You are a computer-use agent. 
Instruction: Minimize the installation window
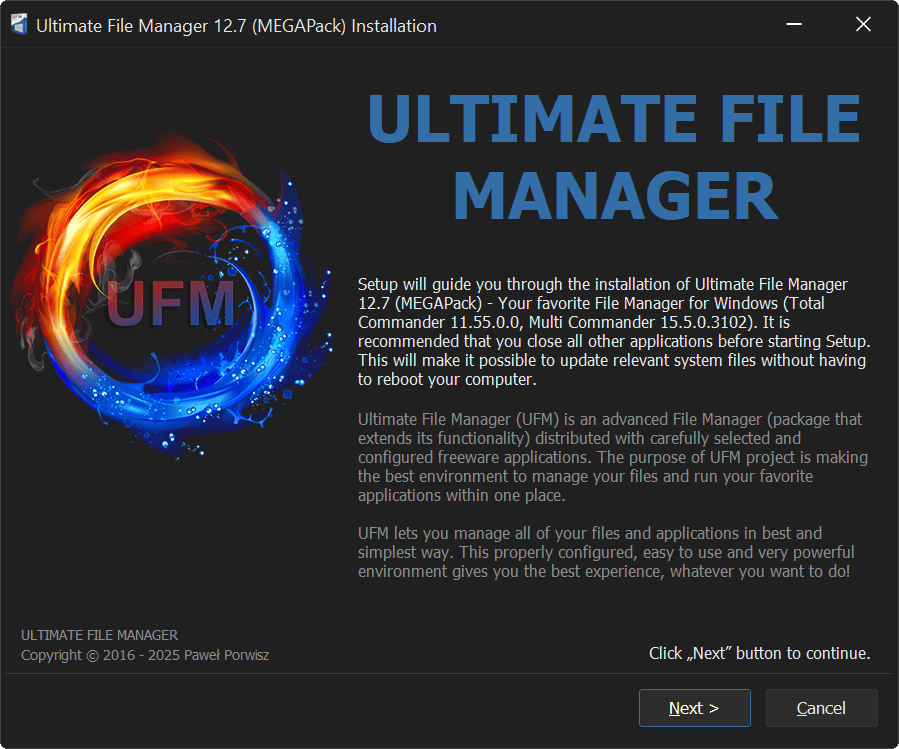pos(793,25)
